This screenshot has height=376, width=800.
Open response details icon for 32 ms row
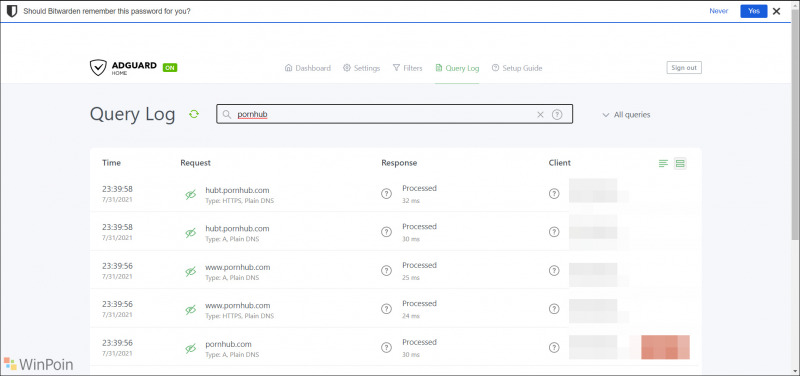(x=386, y=193)
